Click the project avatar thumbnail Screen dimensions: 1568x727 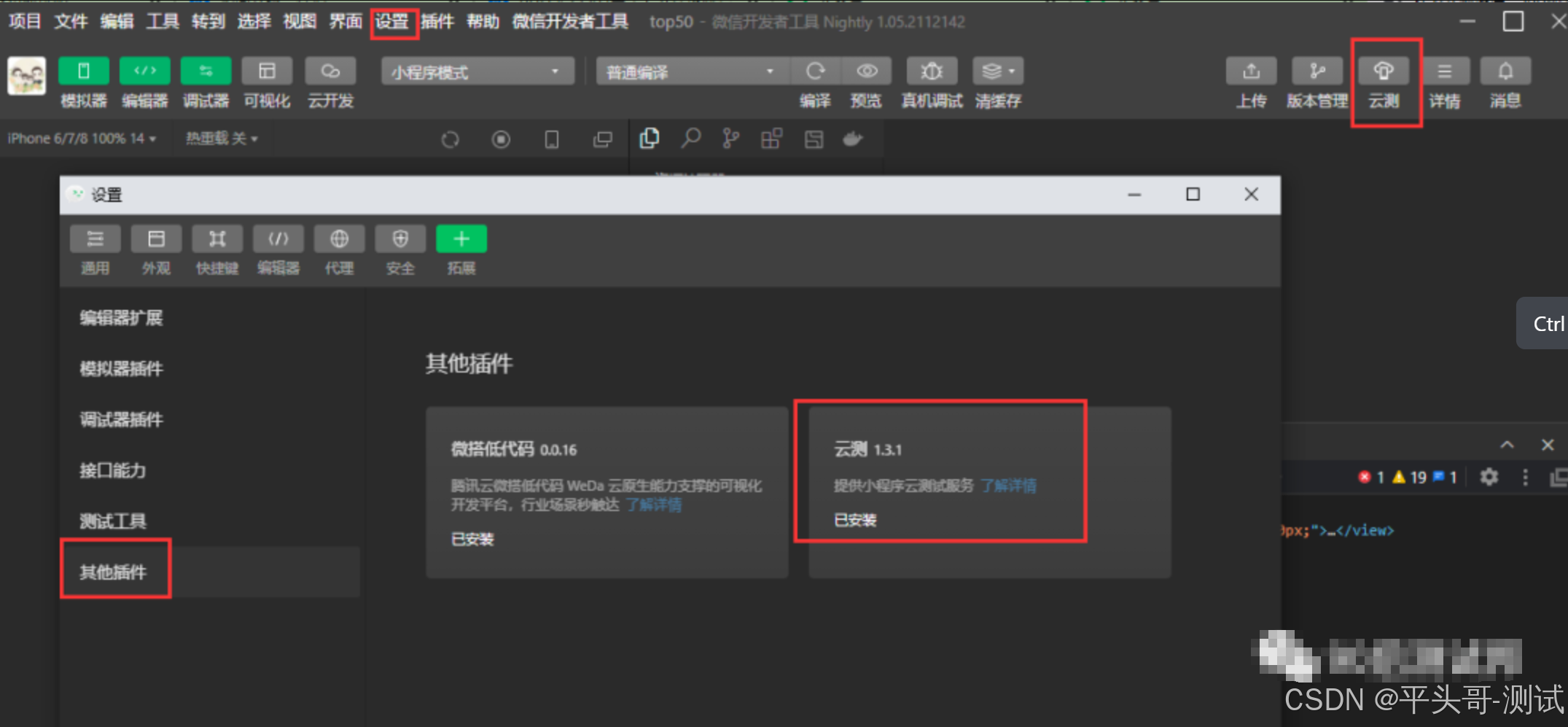pyautogui.click(x=27, y=76)
